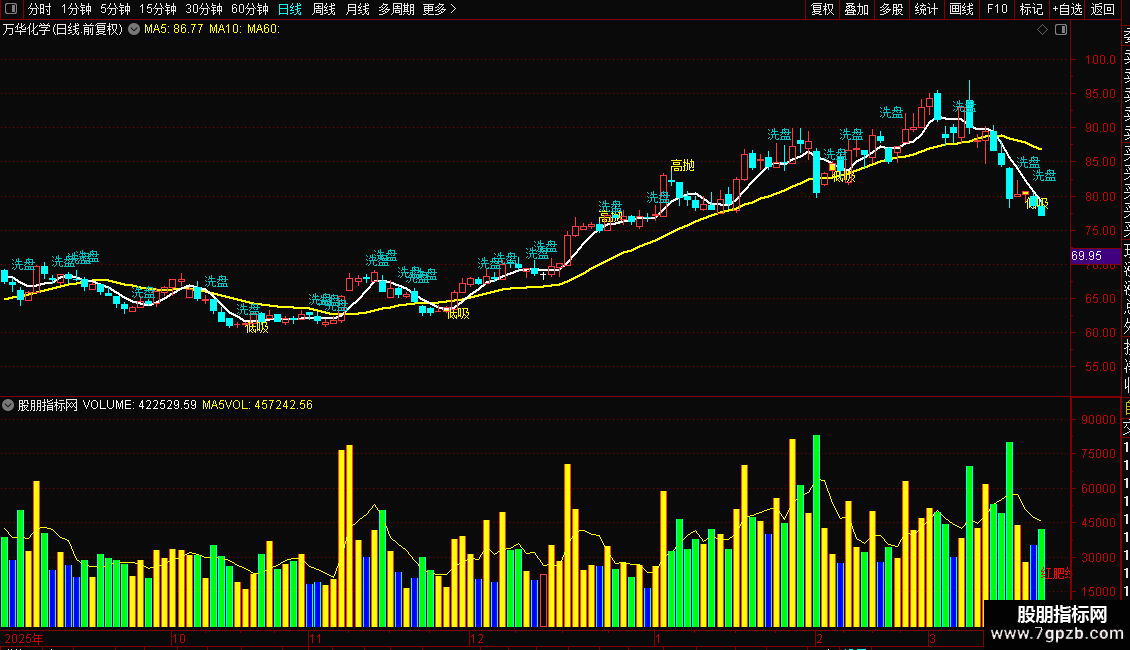Switch to 月线 monthly chart

[x=357, y=9]
